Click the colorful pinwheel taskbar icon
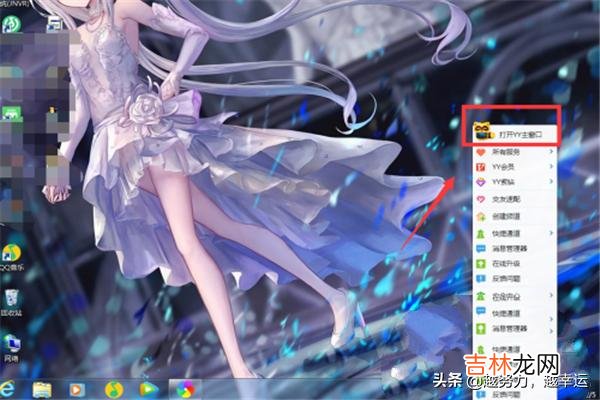The width and height of the screenshot is (600, 400). click(184, 387)
